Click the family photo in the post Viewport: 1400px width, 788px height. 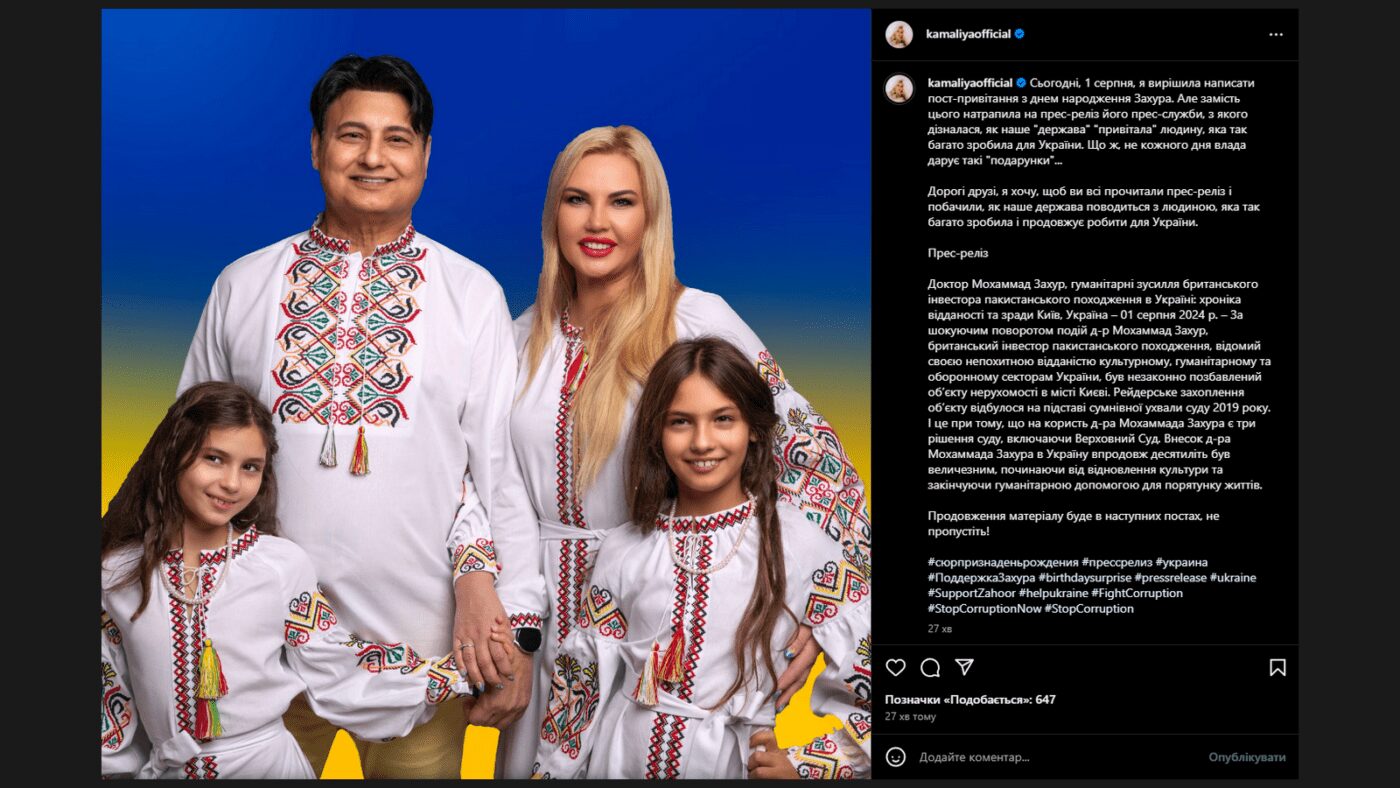[x=486, y=394]
